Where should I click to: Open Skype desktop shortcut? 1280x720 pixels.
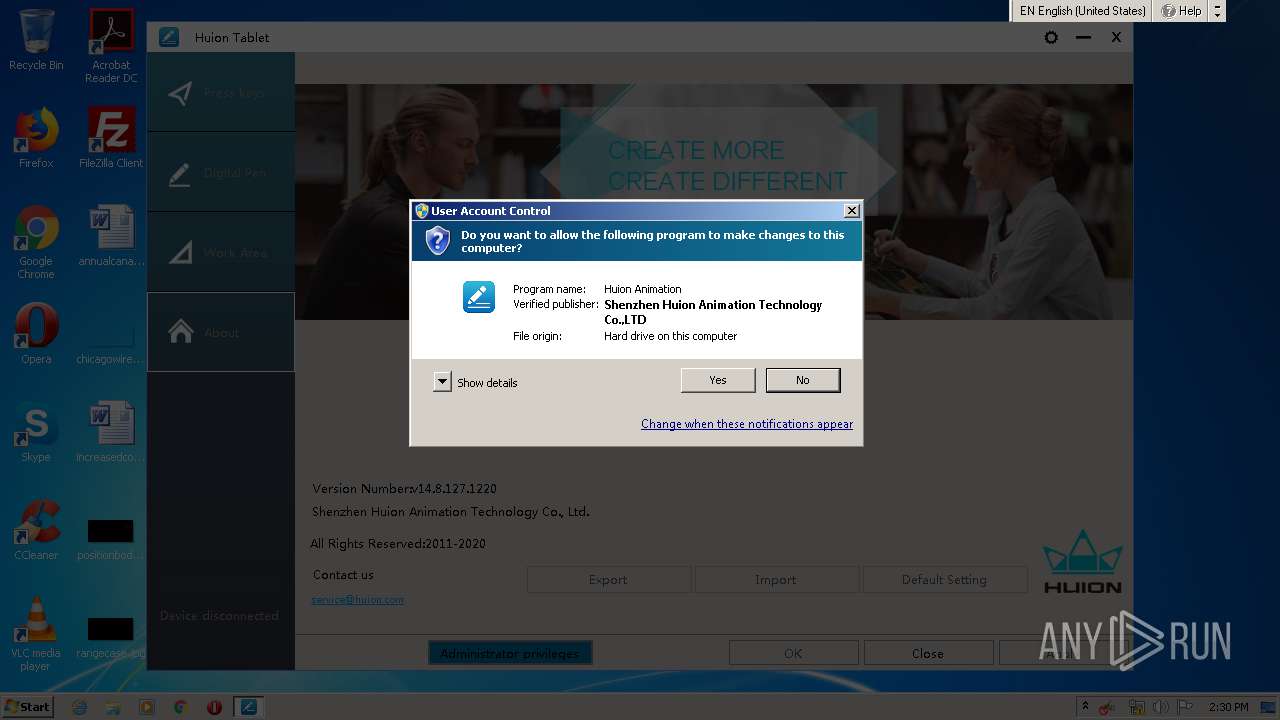[x=36, y=432]
